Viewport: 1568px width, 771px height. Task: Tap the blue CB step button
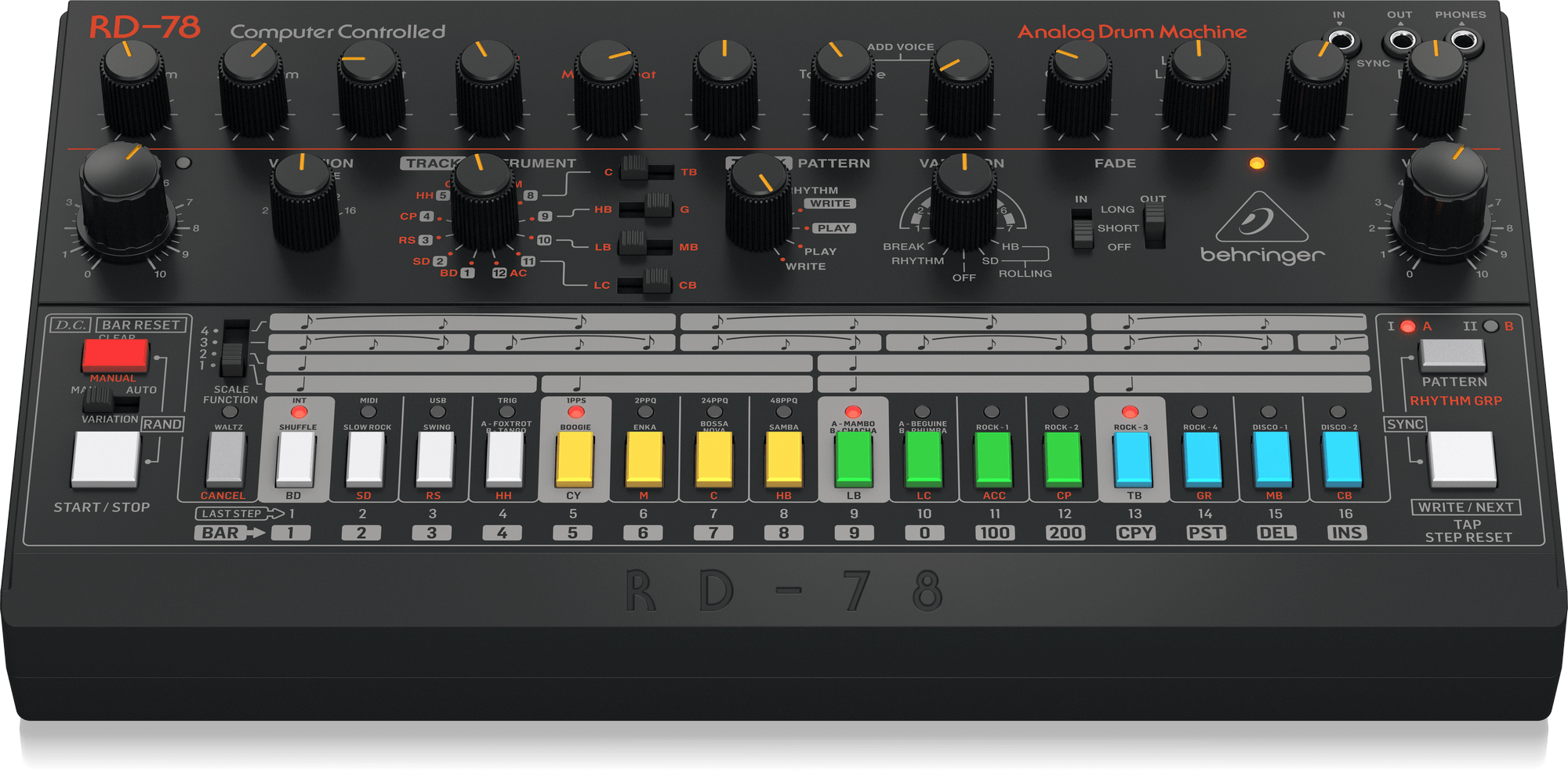click(1342, 460)
